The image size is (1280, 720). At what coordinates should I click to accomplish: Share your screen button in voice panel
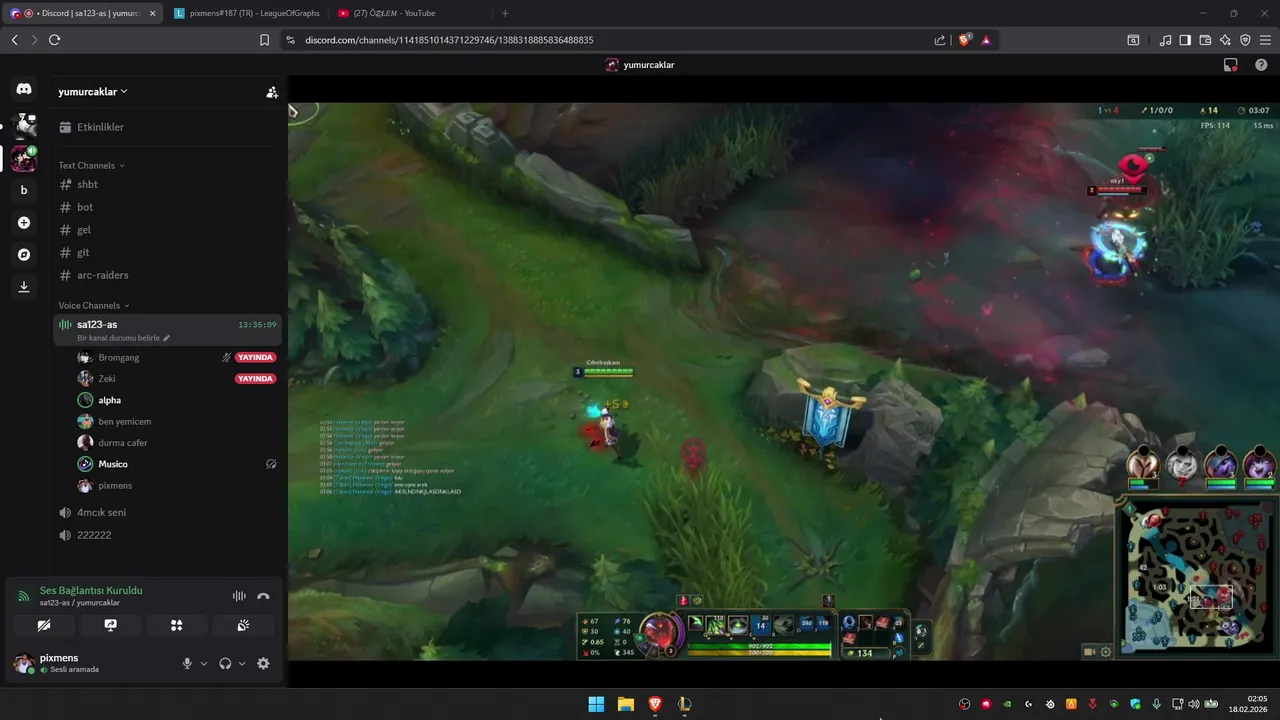110,625
